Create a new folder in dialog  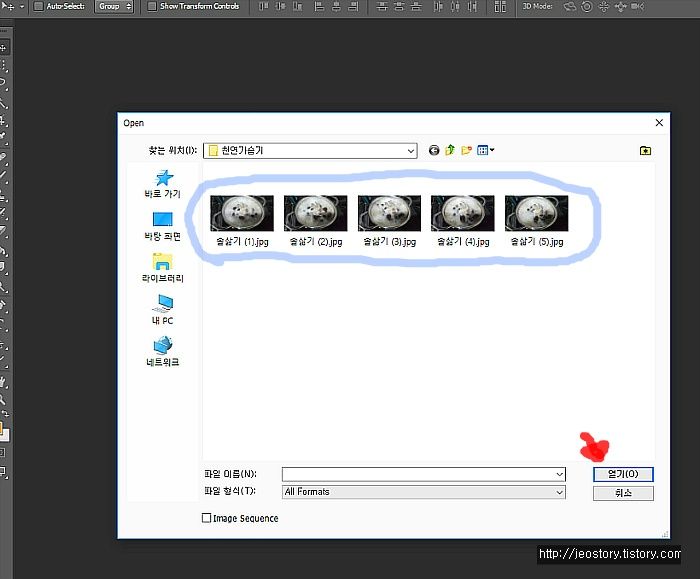tap(467, 150)
